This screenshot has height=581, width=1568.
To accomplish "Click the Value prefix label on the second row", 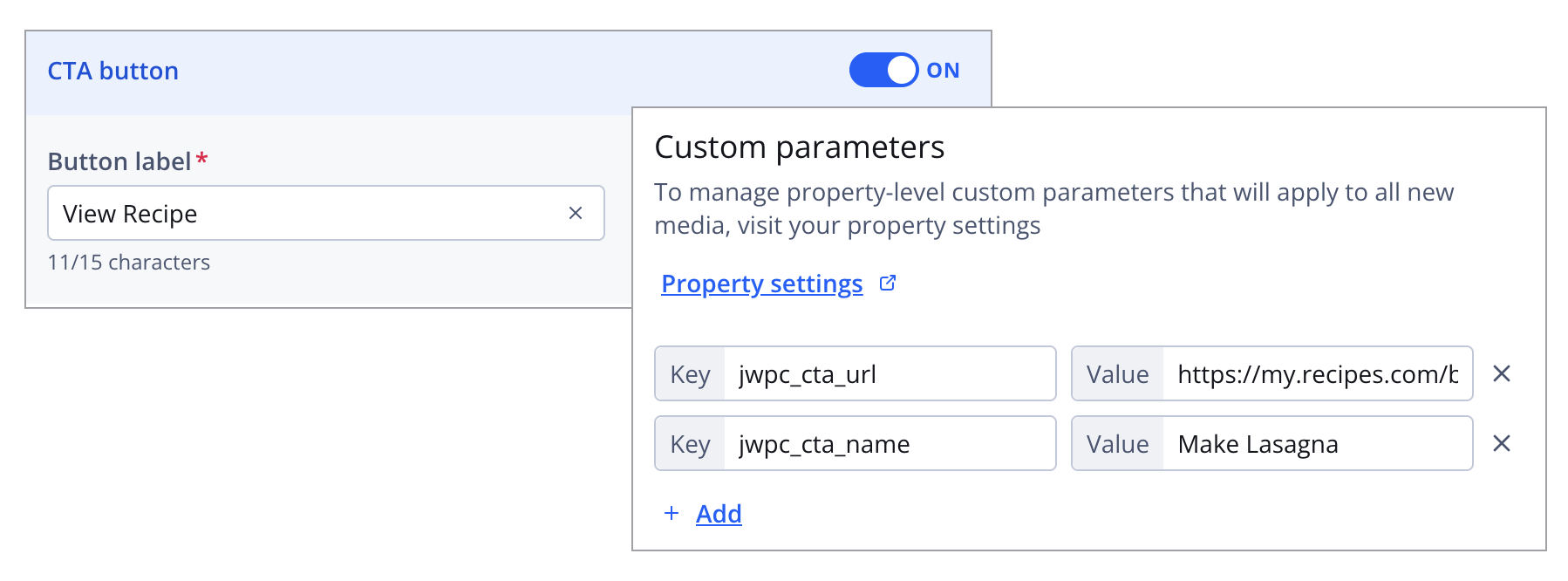I will tap(1119, 443).
